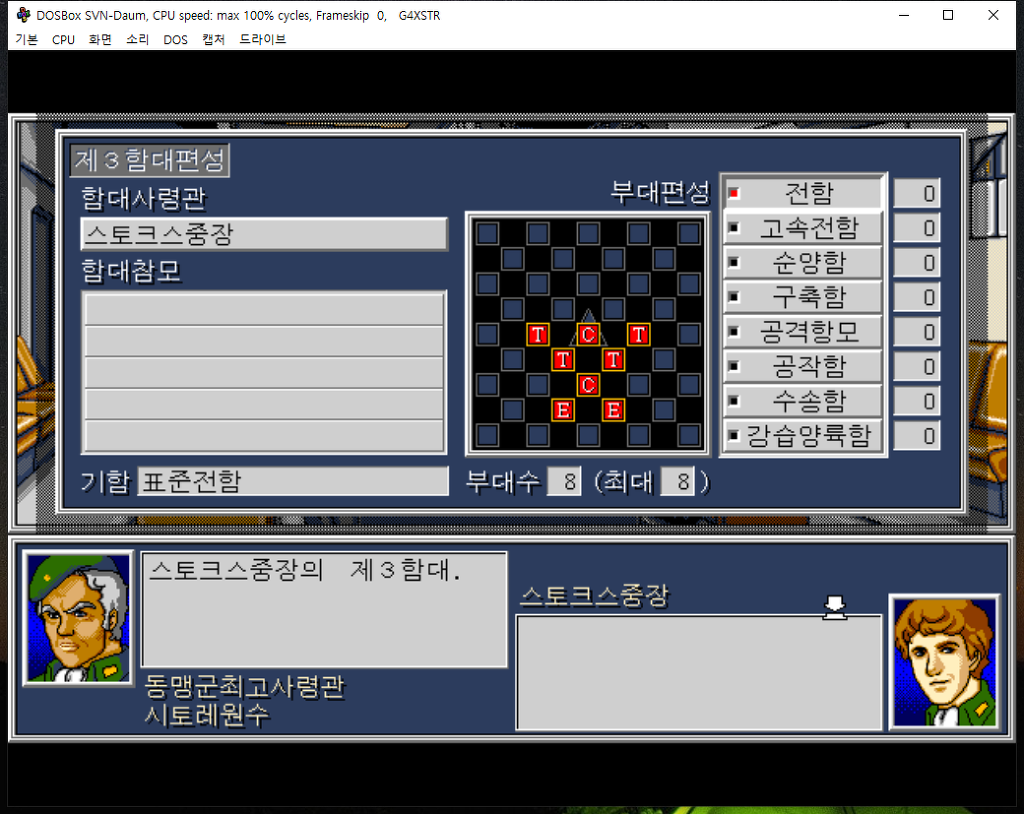Click the count box beside 구축함
1024x814 pixels.
pos(916,297)
